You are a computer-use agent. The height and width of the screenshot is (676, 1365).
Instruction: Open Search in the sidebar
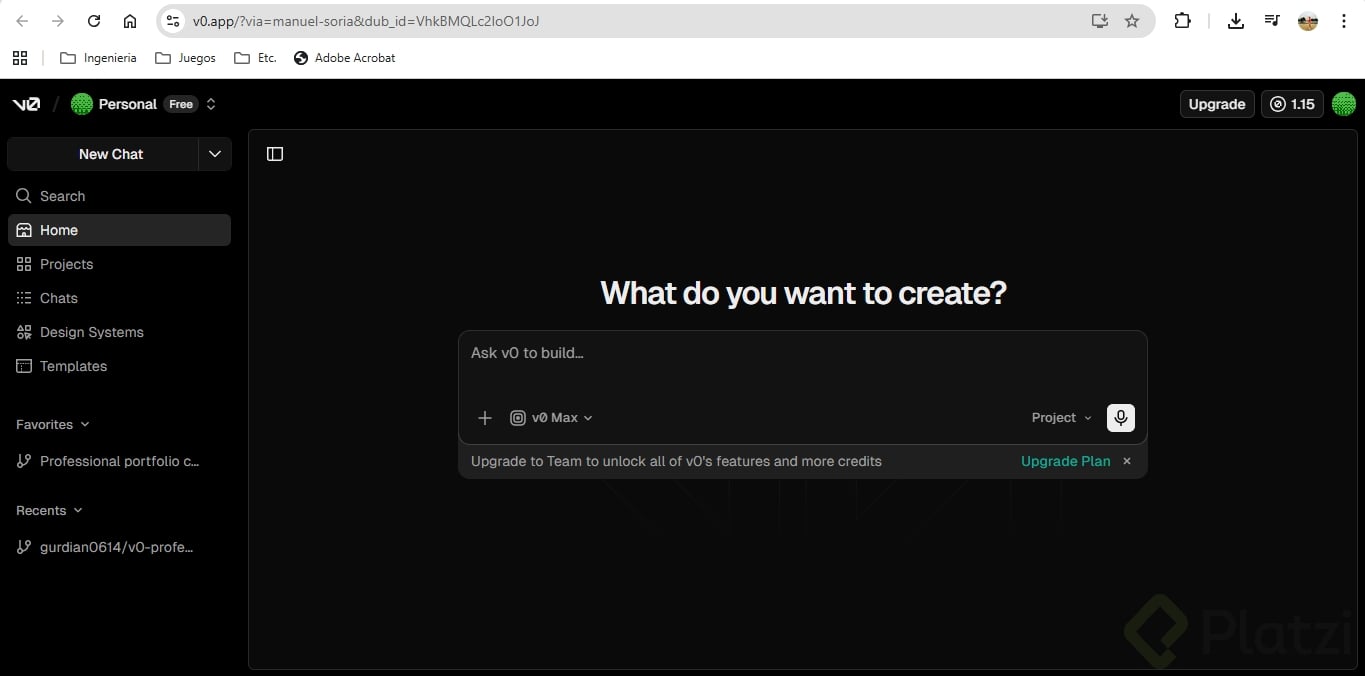click(119, 196)
